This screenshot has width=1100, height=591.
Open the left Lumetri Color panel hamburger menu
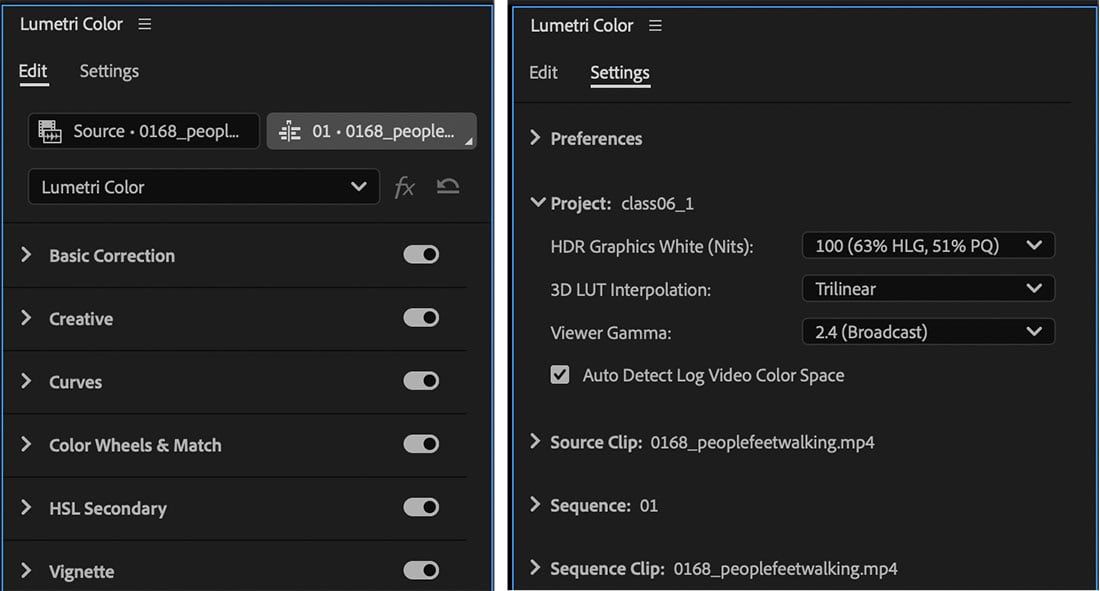[145, 25]
